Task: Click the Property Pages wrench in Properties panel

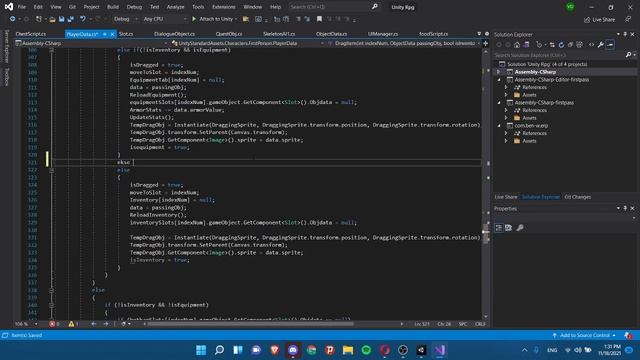Action: (x=520, y=228)
